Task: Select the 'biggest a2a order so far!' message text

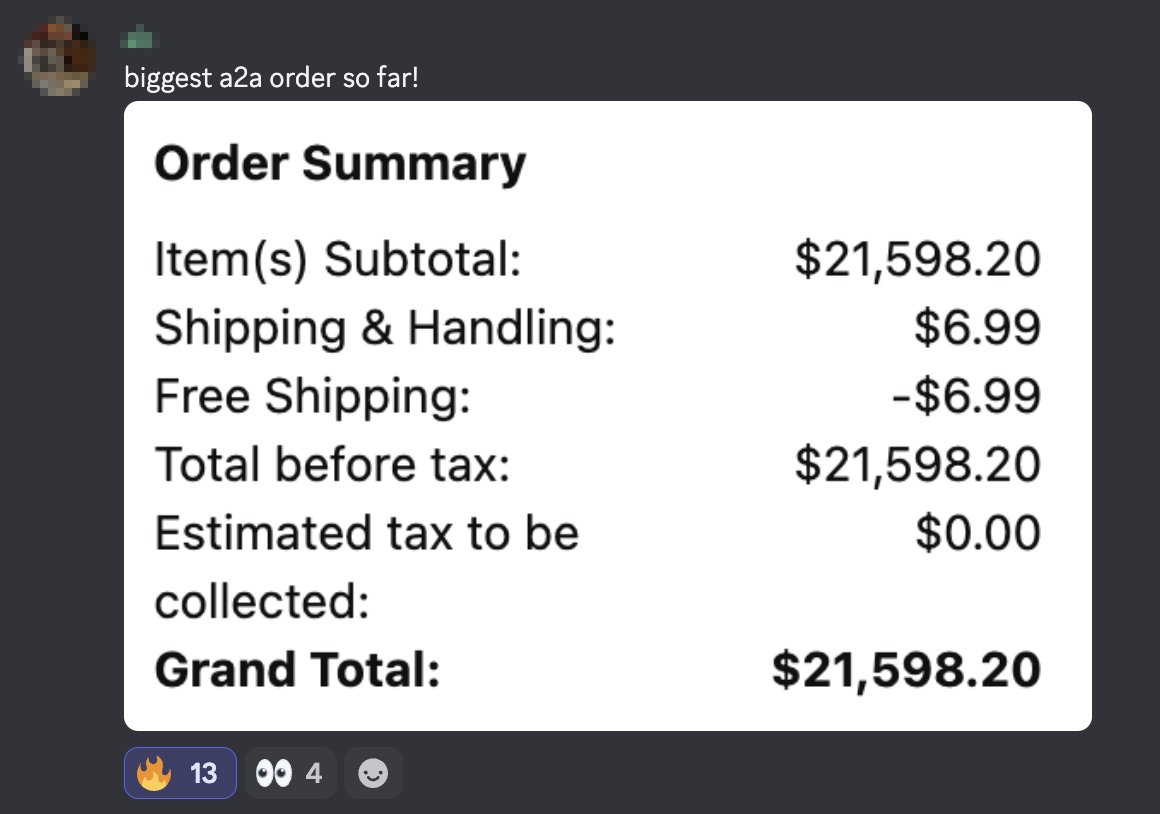Action: point(272,78)
